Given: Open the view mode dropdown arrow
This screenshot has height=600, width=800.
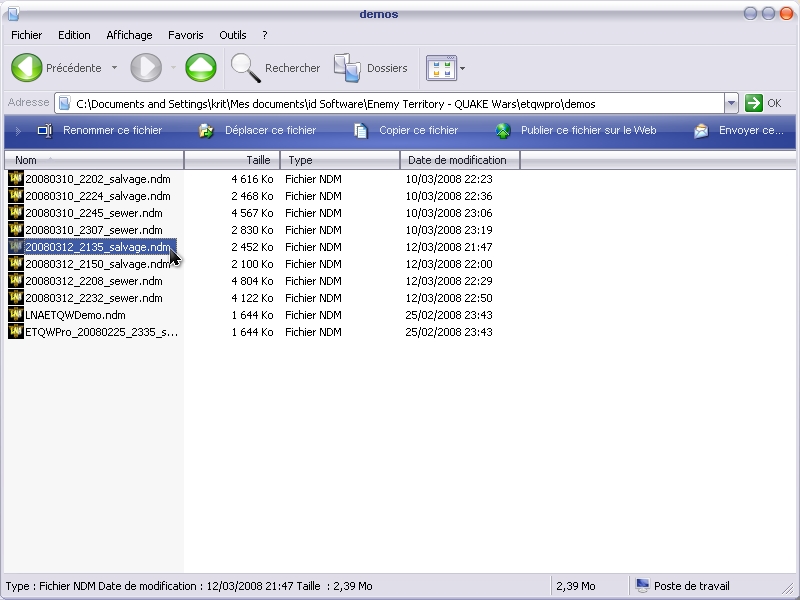Looking at the screenshot, I should point(462,68).
